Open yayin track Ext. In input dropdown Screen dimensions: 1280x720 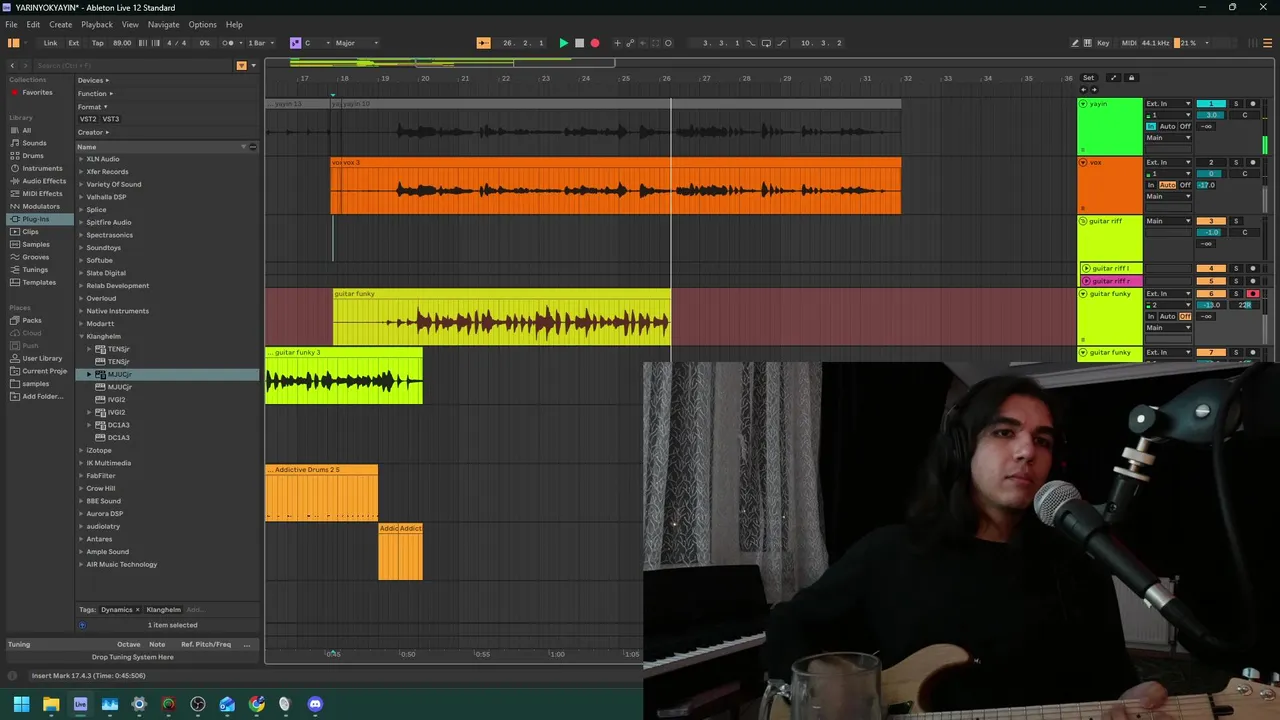[1169, 104]
